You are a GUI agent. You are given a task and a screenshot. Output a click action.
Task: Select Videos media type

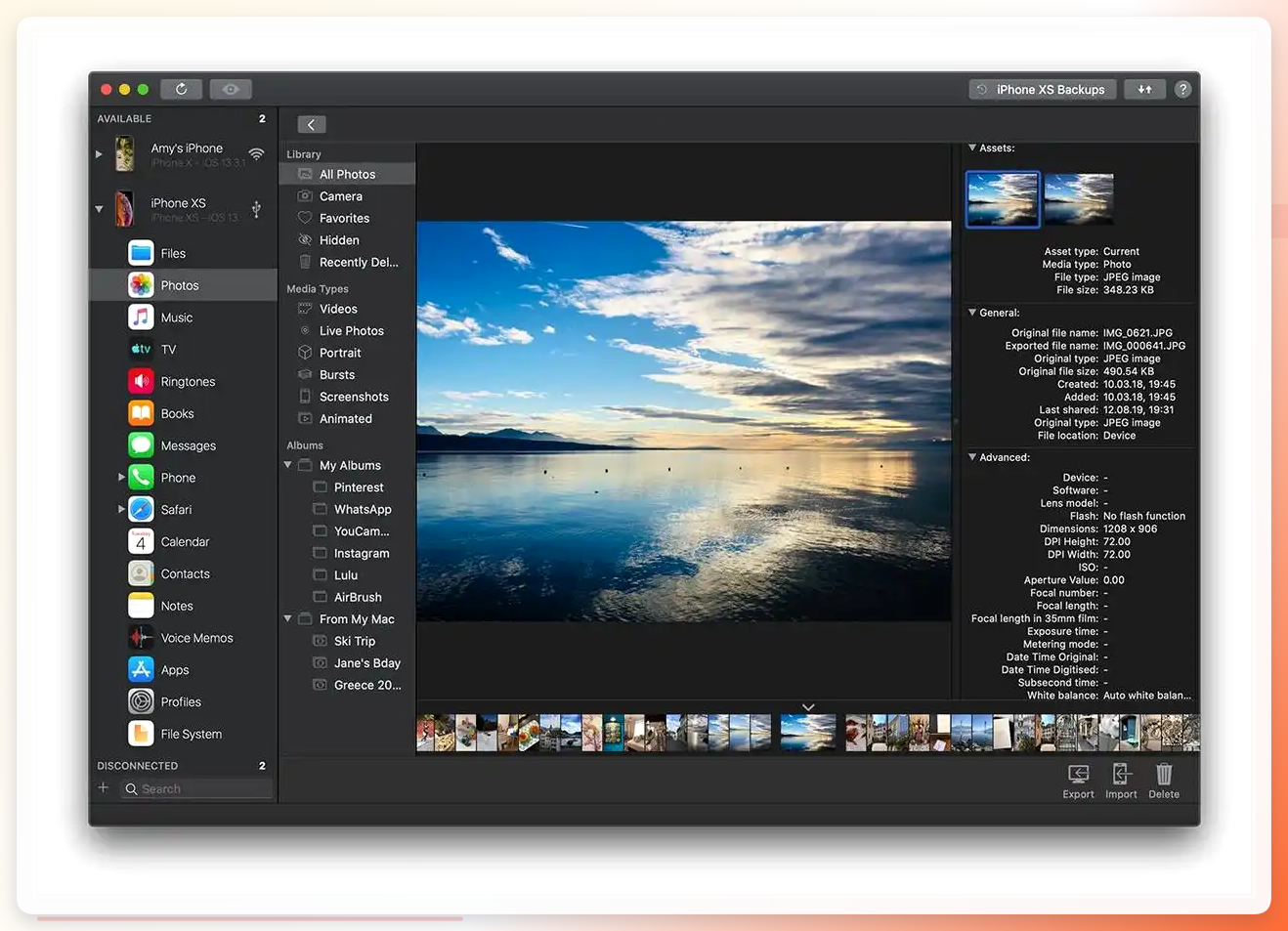click(347, 309)
